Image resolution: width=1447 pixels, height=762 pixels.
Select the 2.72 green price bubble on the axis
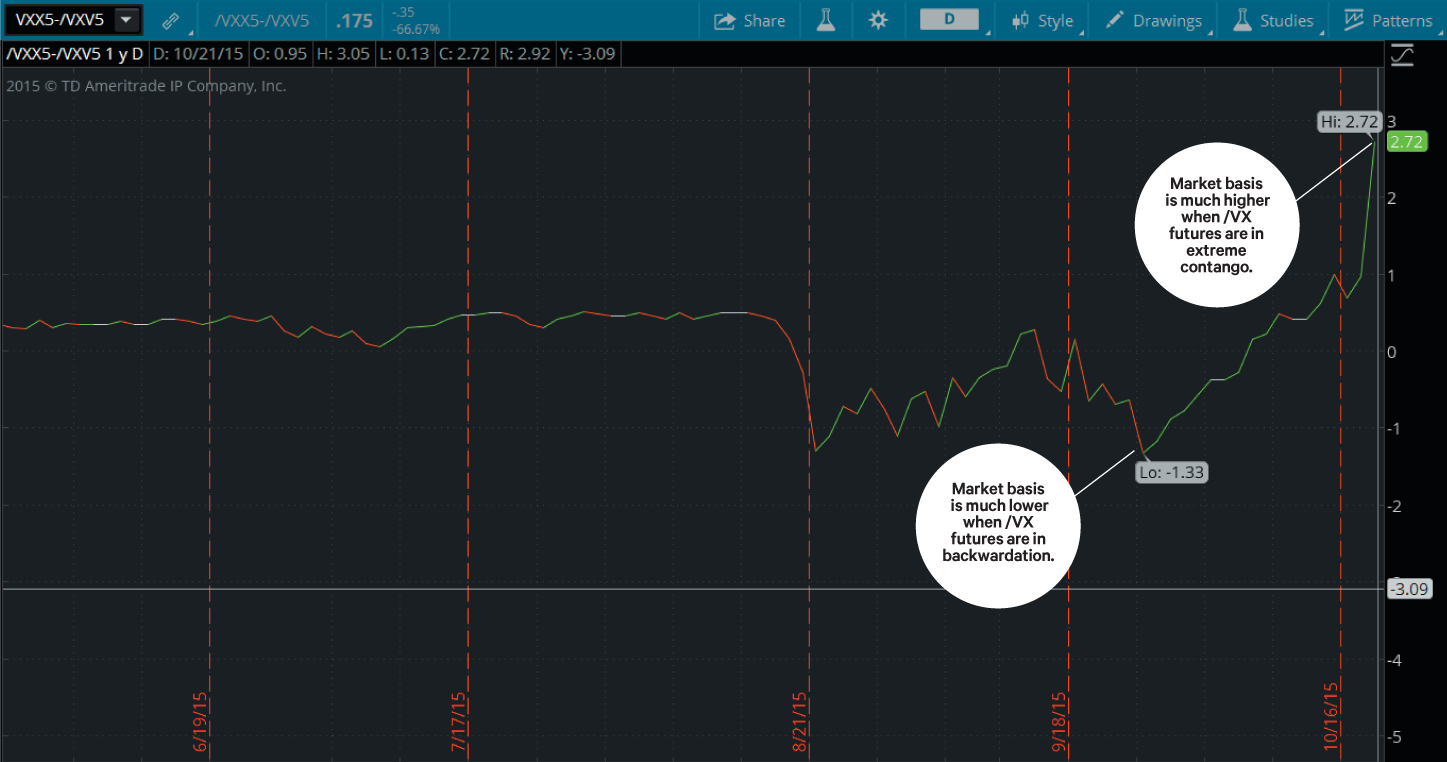coord(1407,141)
